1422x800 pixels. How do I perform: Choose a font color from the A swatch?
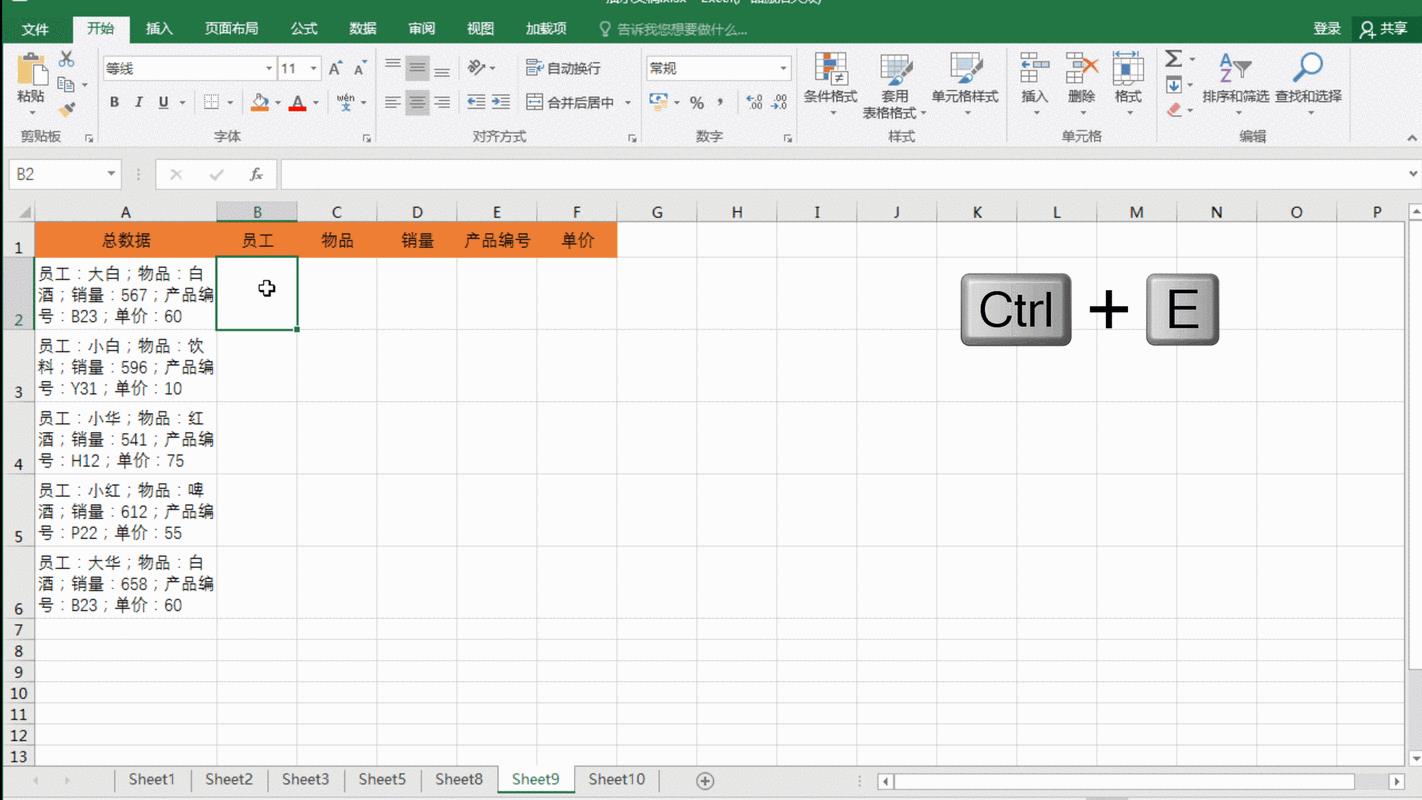(x=298, y=102)
